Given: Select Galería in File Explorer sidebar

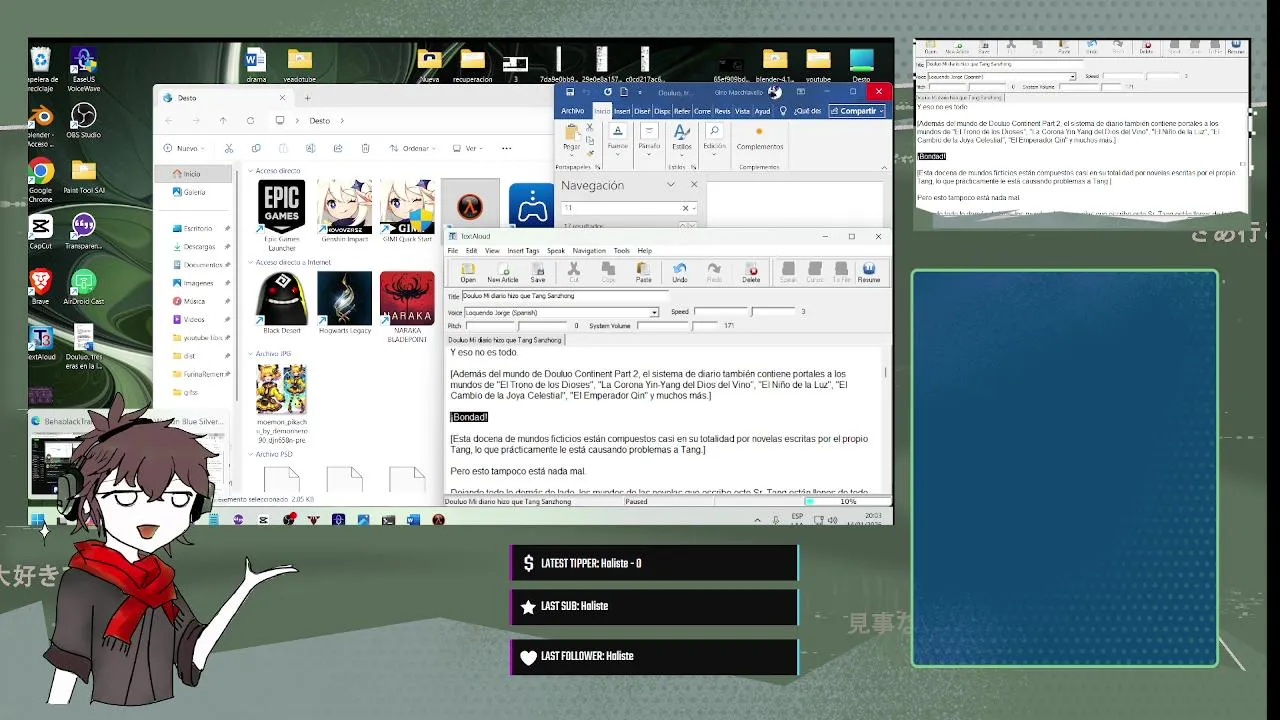Looking at the screenshot, I should coord(192,192).
